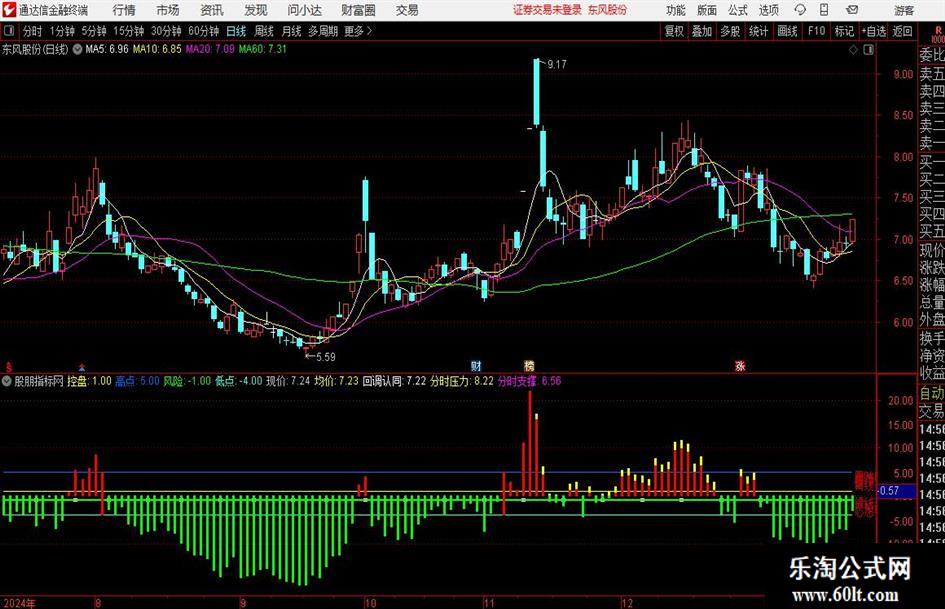
Task: Collapse the 东风股份 main chart indicator arrow
Action: [x=78, y=48]
